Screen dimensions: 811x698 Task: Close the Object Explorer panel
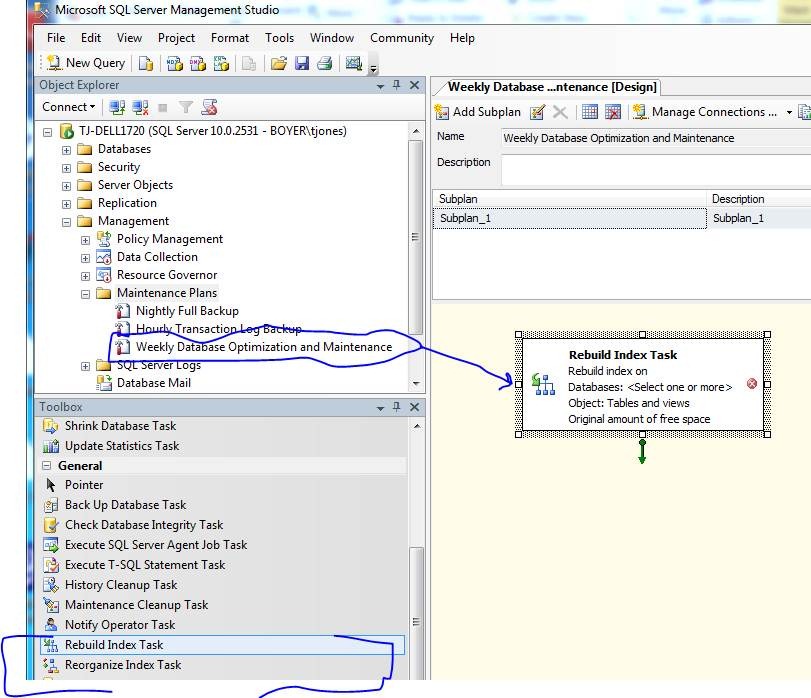(414, 85)
